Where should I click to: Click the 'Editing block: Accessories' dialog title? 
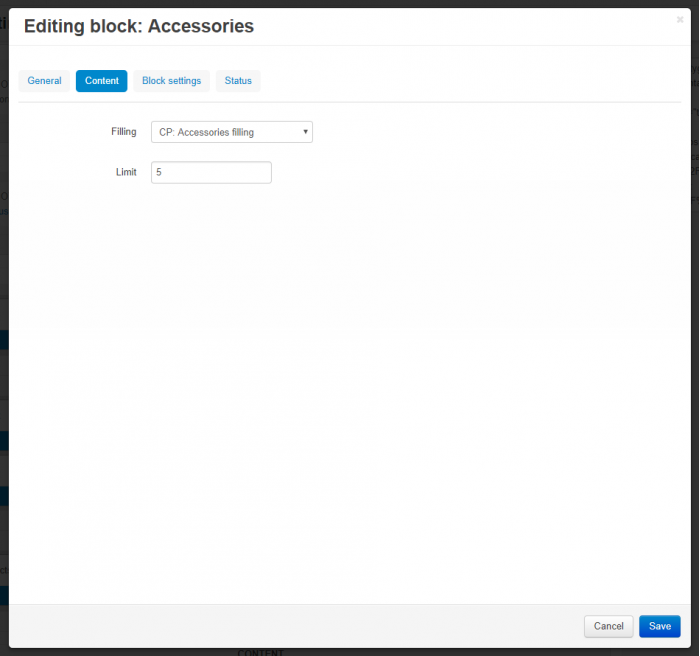tap(139, 26)
